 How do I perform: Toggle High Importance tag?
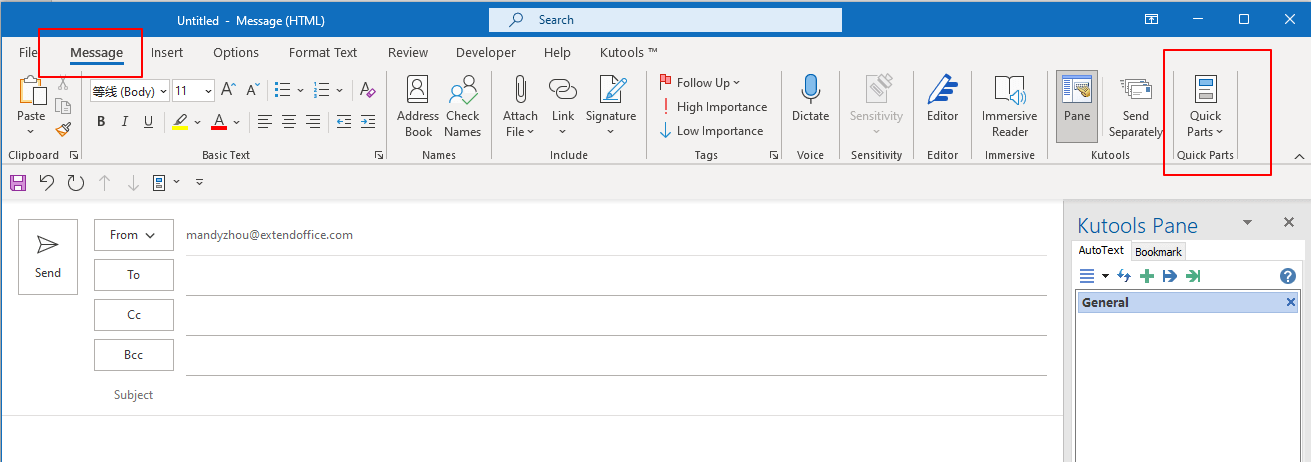[x=712, y=107]
